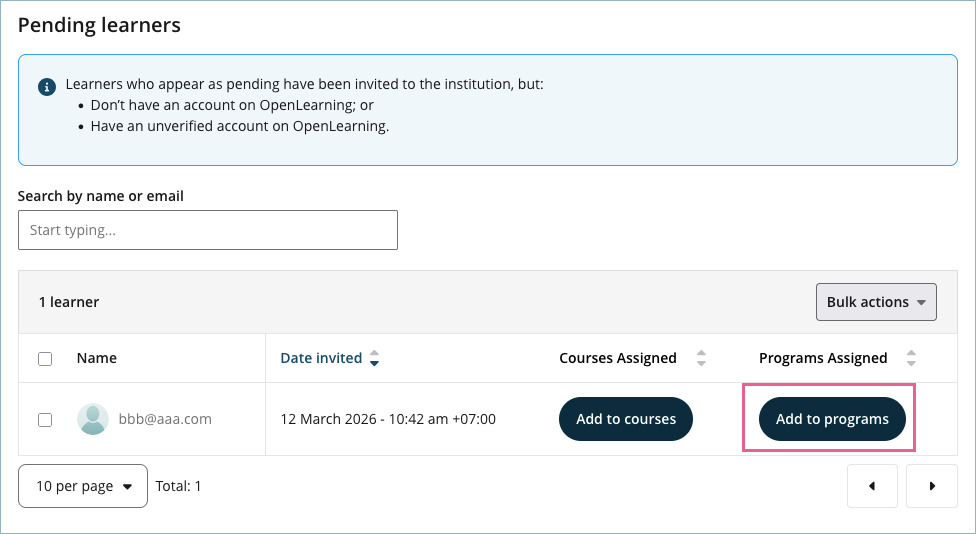
Task: Click the Courses Assigned column header text
Action: (617, 358)
